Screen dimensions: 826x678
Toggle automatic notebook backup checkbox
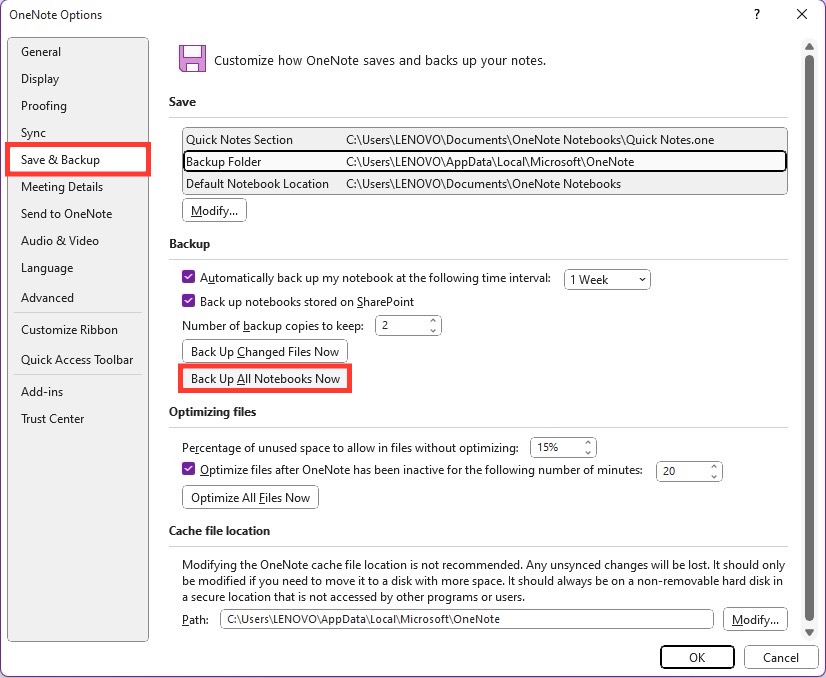(188, 277)
